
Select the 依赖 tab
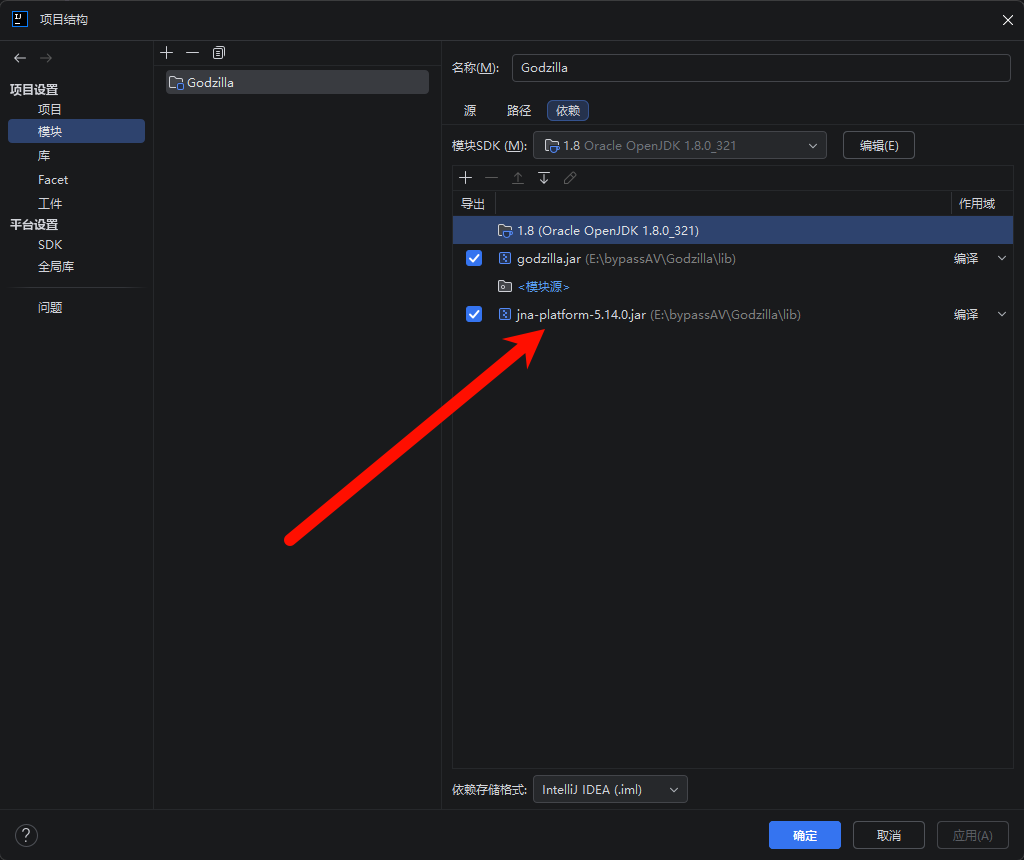pyautogui.click(x=568, y=111)
